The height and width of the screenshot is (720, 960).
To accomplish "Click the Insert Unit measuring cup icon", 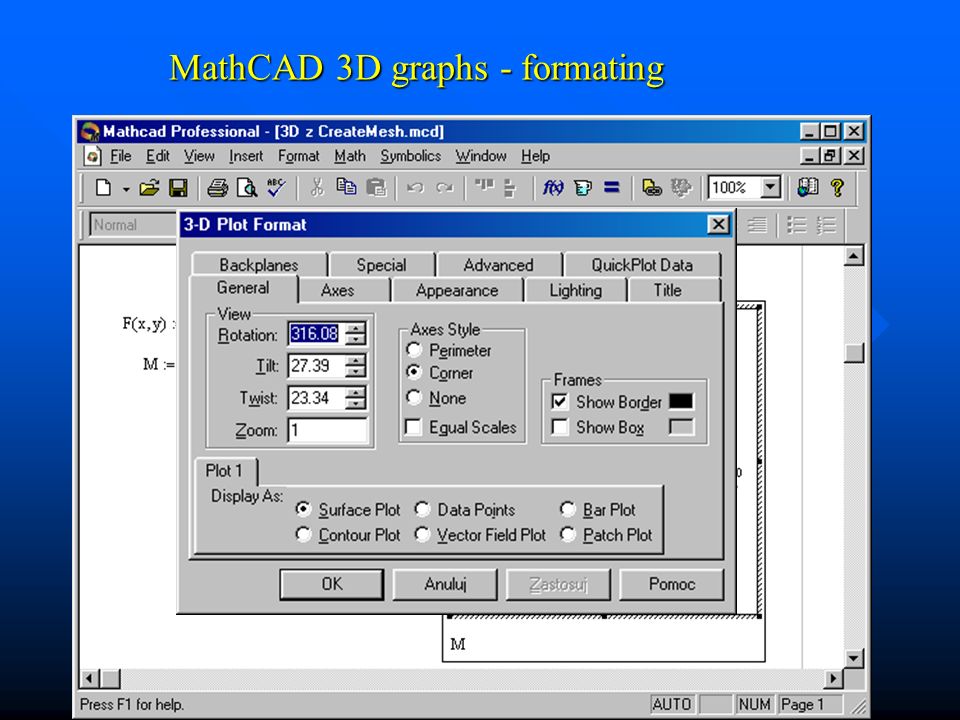I will click(x=583, y=187).
